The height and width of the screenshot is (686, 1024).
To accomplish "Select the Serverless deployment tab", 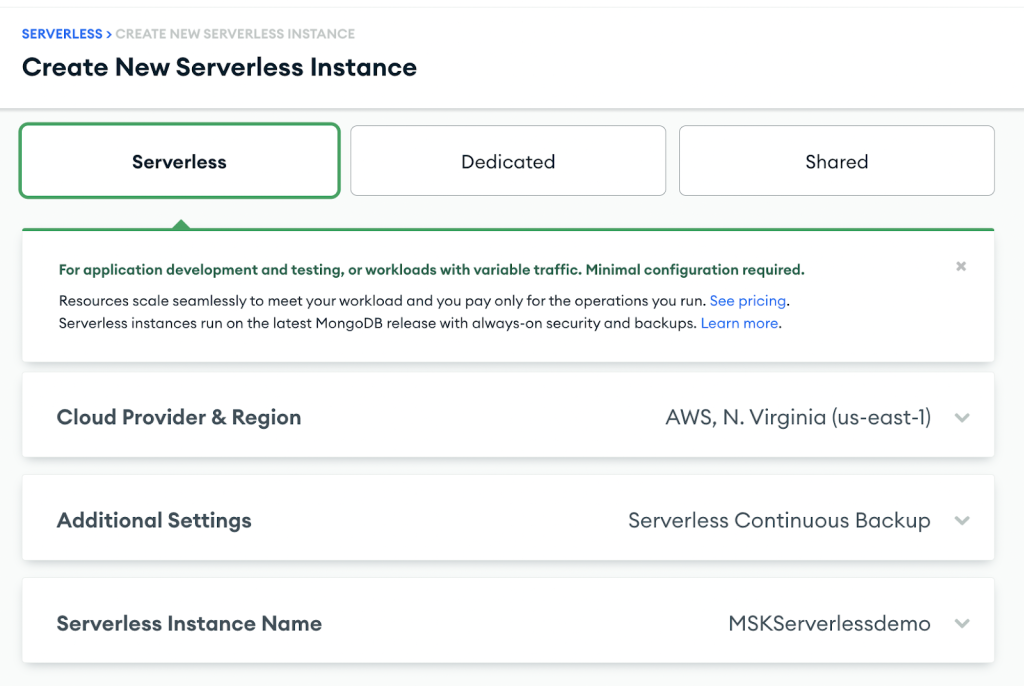I will pos(179,160).
